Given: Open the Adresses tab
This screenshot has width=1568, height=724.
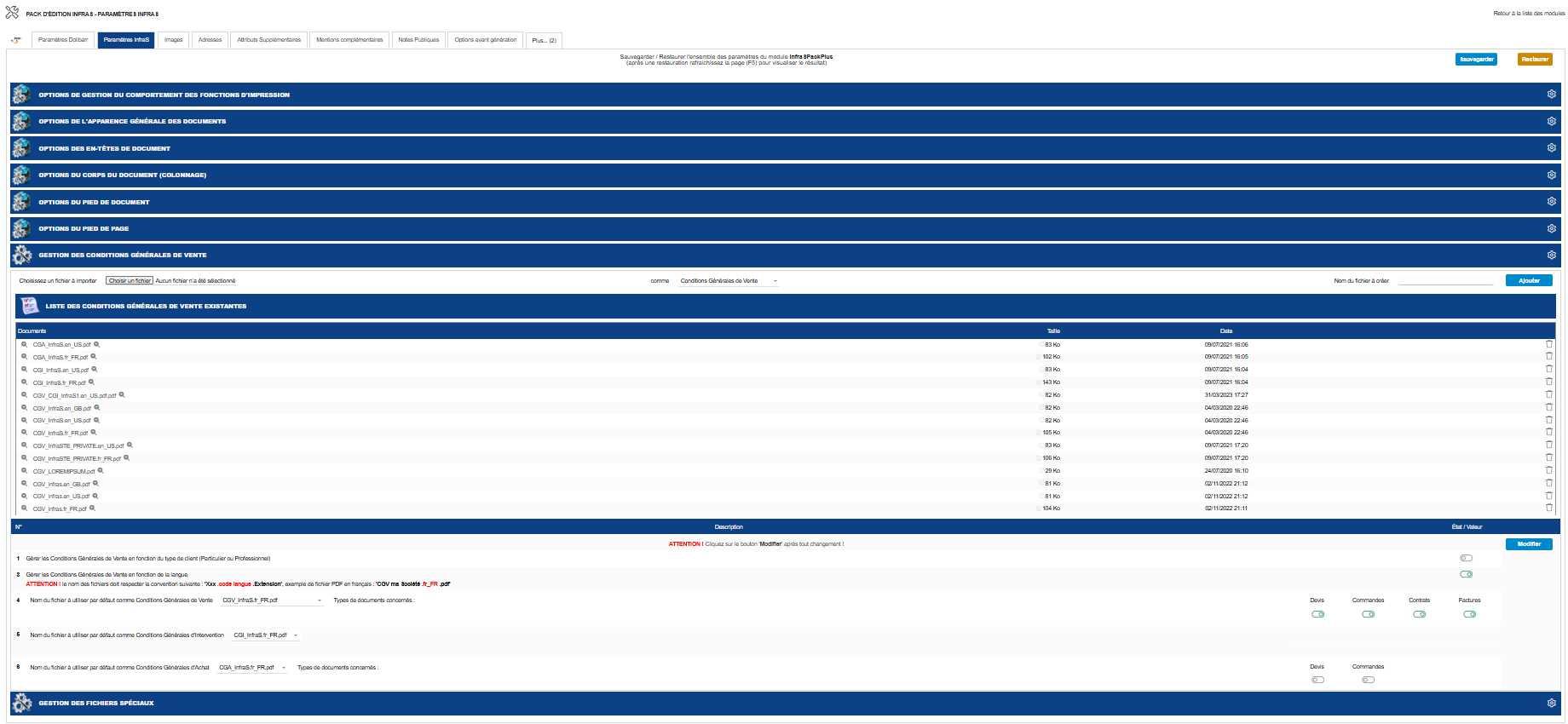Looking at the screenshot, I should (x=210, y=40).
